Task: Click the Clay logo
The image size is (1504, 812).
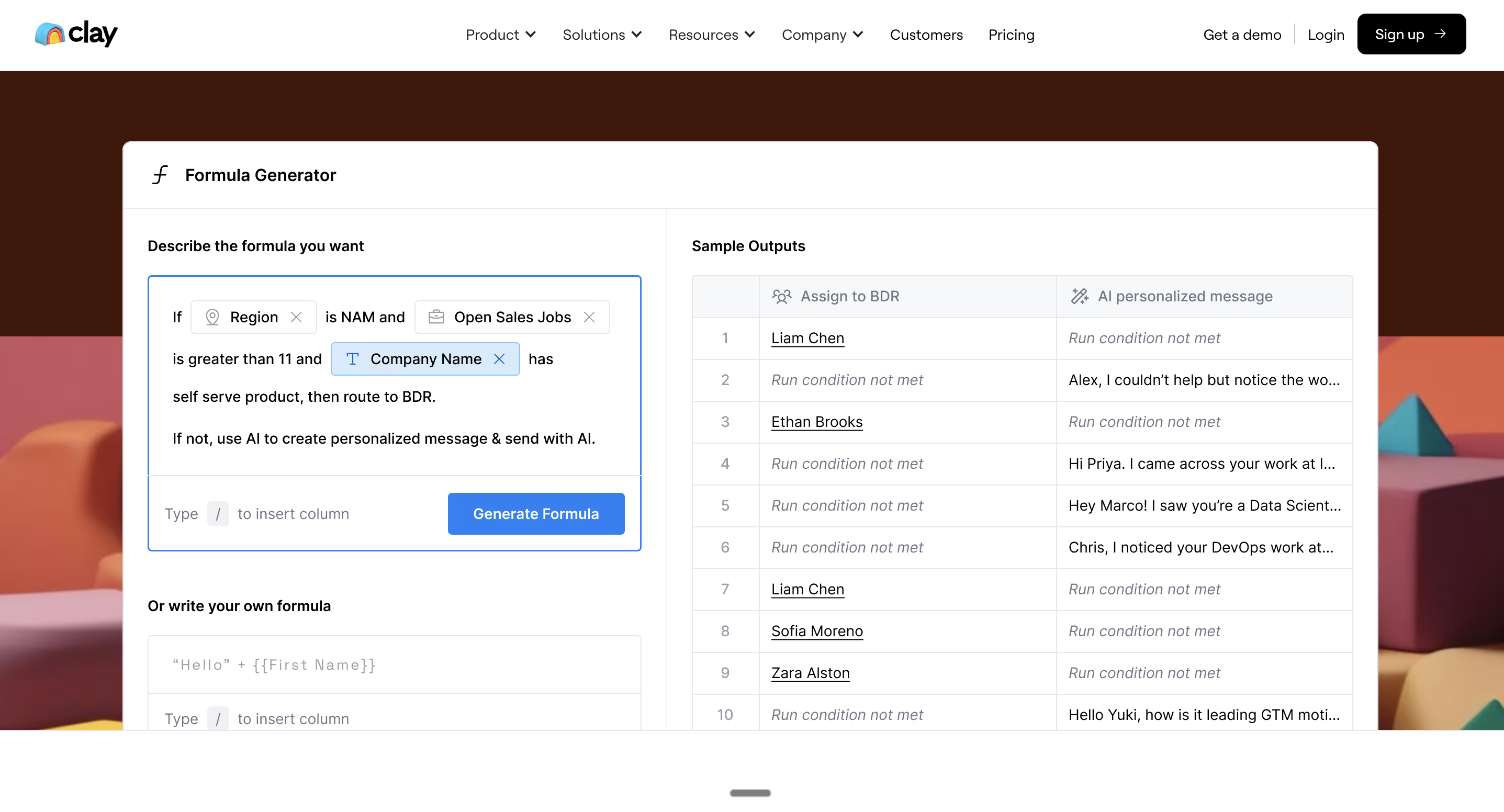Action: (x=76, y=34)
